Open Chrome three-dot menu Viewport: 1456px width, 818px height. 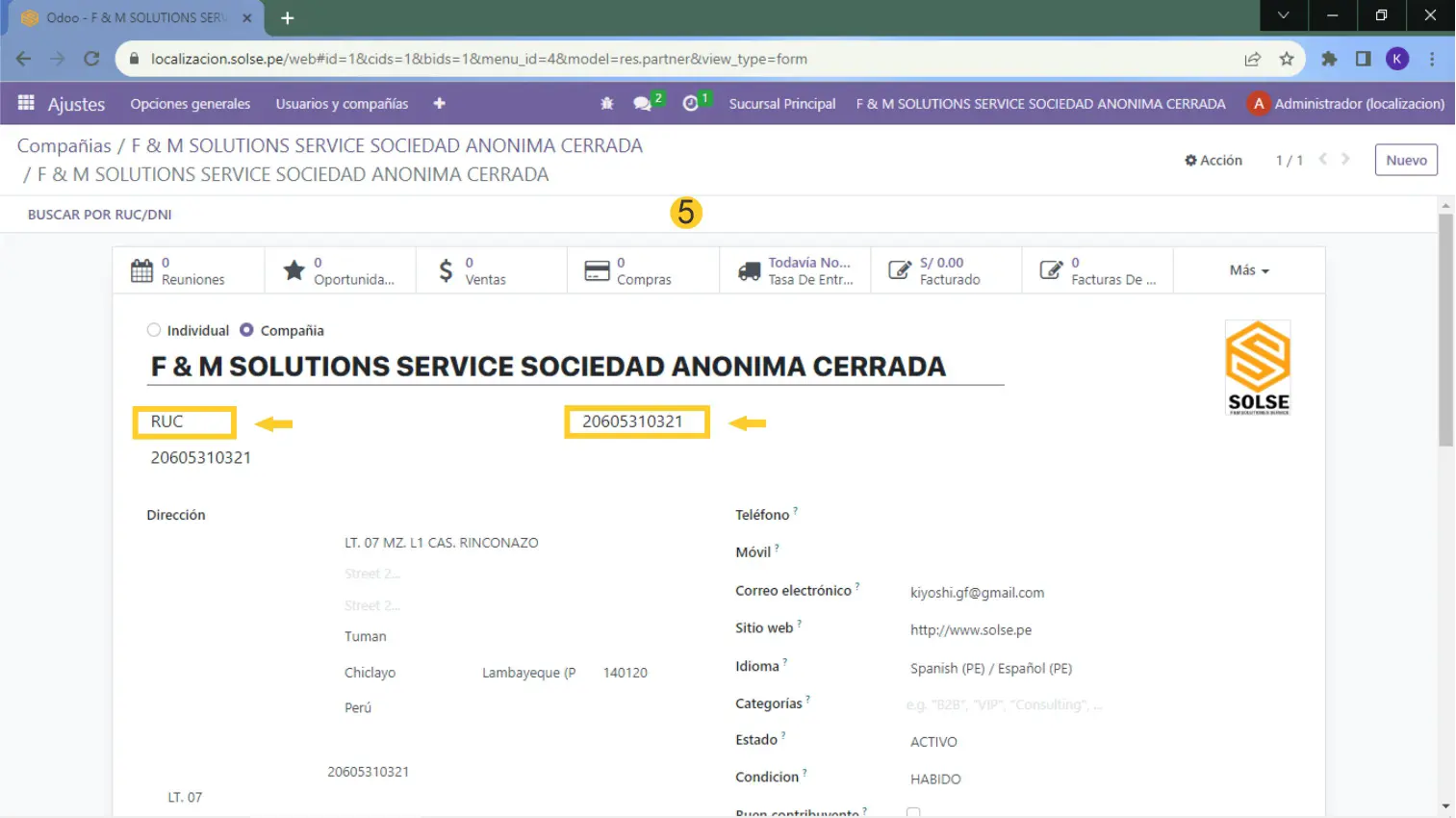pos(1432,59)
